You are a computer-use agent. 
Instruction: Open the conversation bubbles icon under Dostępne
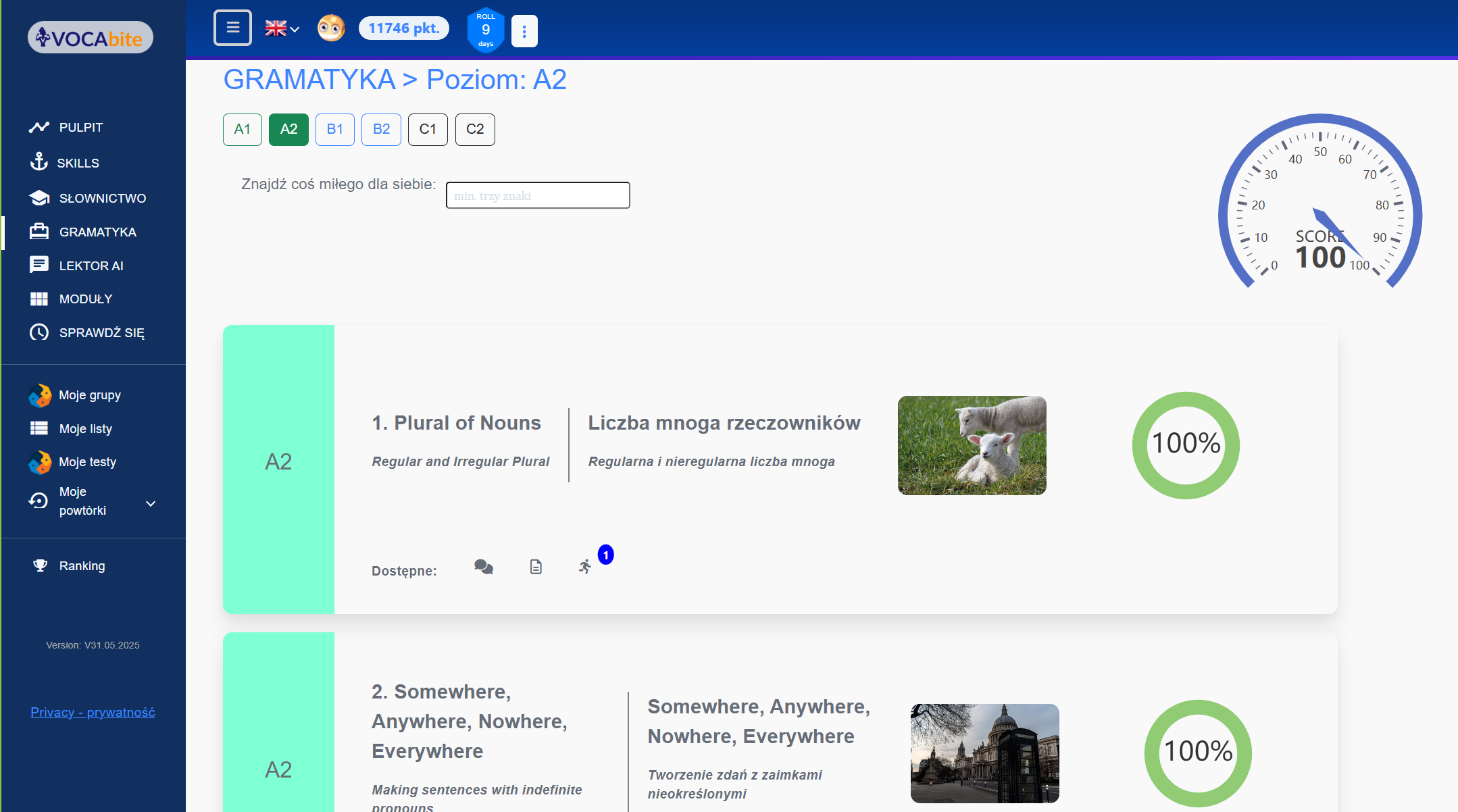(x=484, y=567)
